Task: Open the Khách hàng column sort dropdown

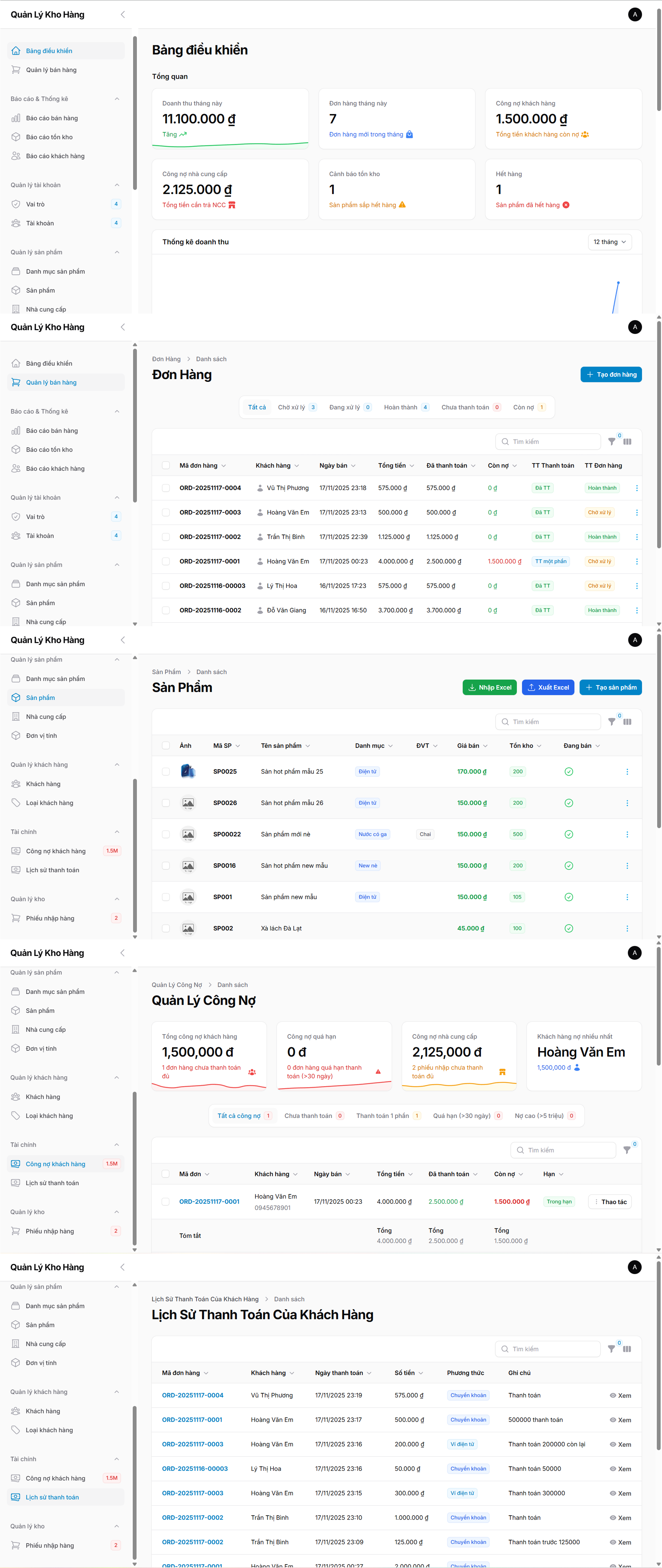Action: (297, 465)
